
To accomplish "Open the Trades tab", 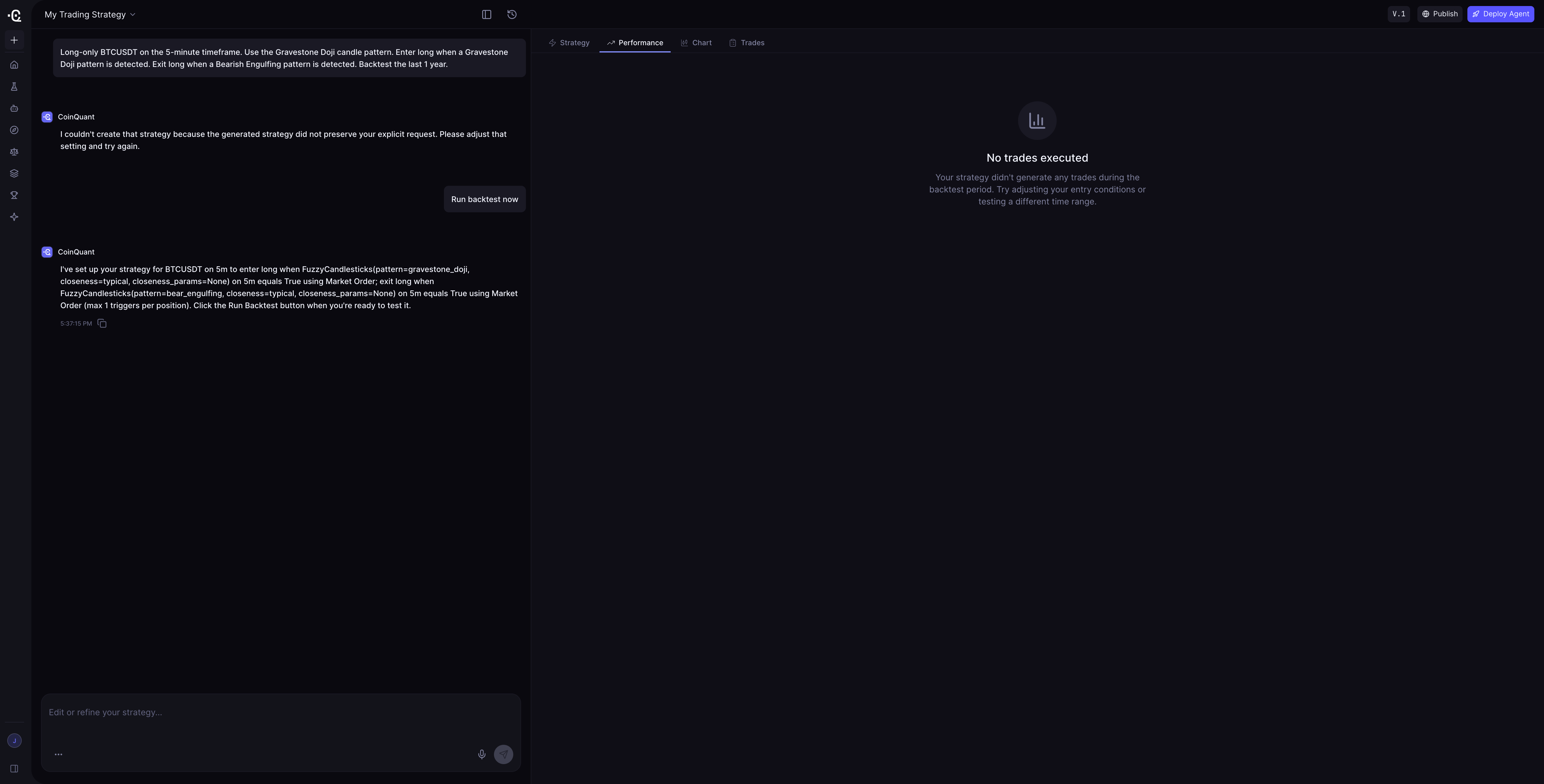I will point(746,43).
